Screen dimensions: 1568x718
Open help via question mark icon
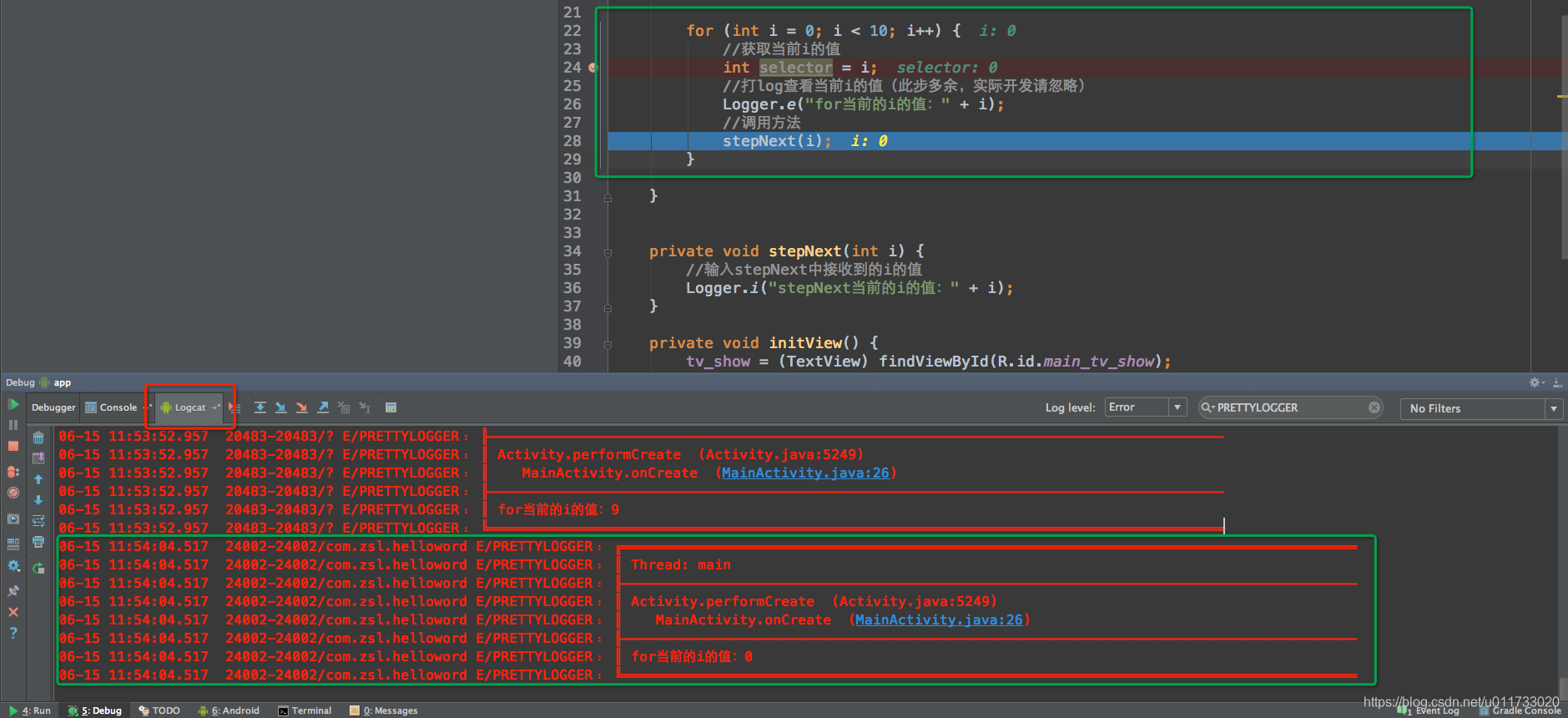tap(13, 633)
